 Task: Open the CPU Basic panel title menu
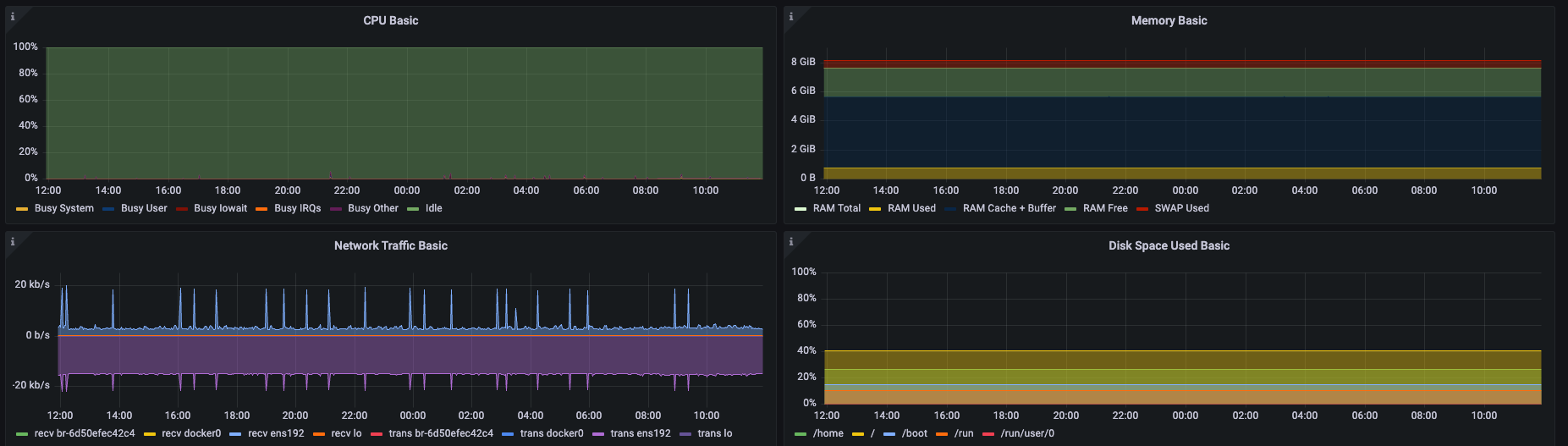point(390,20)
